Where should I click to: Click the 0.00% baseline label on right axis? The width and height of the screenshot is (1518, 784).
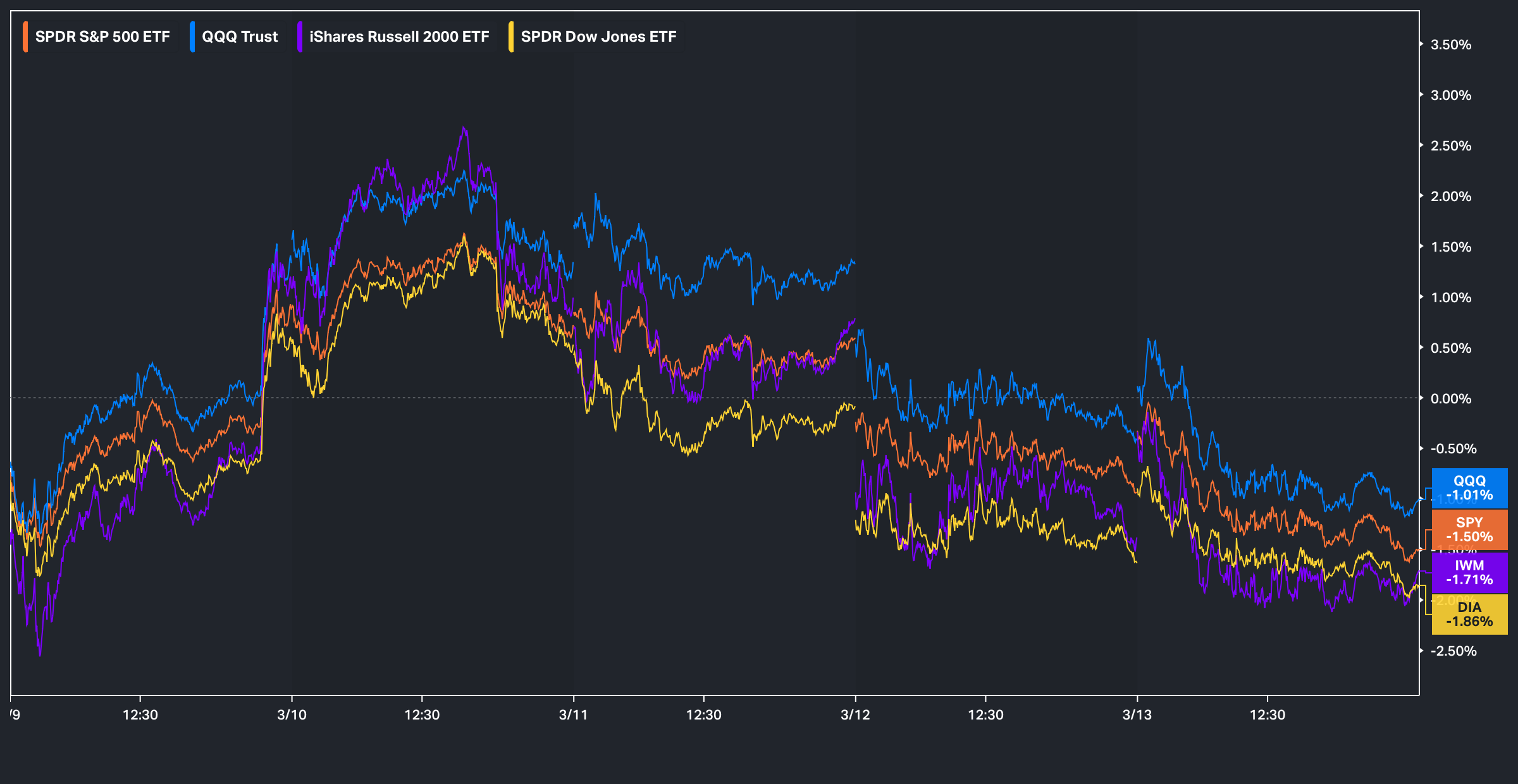pos(1451,398)
